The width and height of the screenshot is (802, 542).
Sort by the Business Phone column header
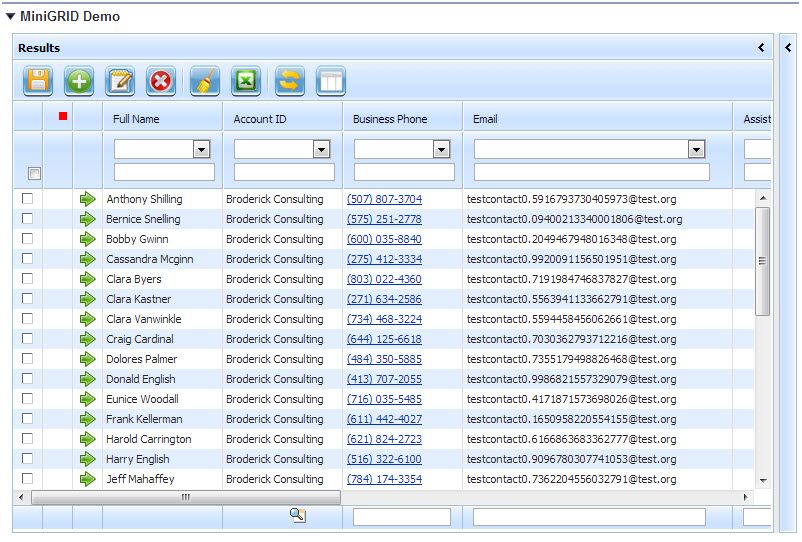[390, 119]
